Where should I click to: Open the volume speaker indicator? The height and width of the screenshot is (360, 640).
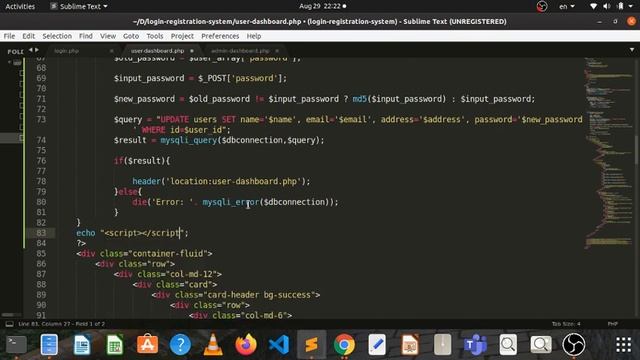tap(607, 6)
